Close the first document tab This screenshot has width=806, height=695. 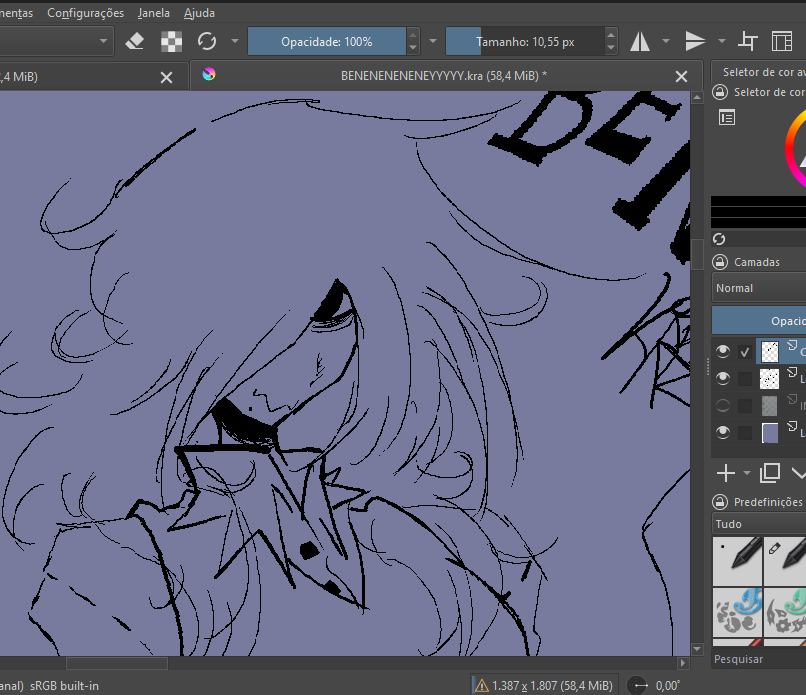166,78
